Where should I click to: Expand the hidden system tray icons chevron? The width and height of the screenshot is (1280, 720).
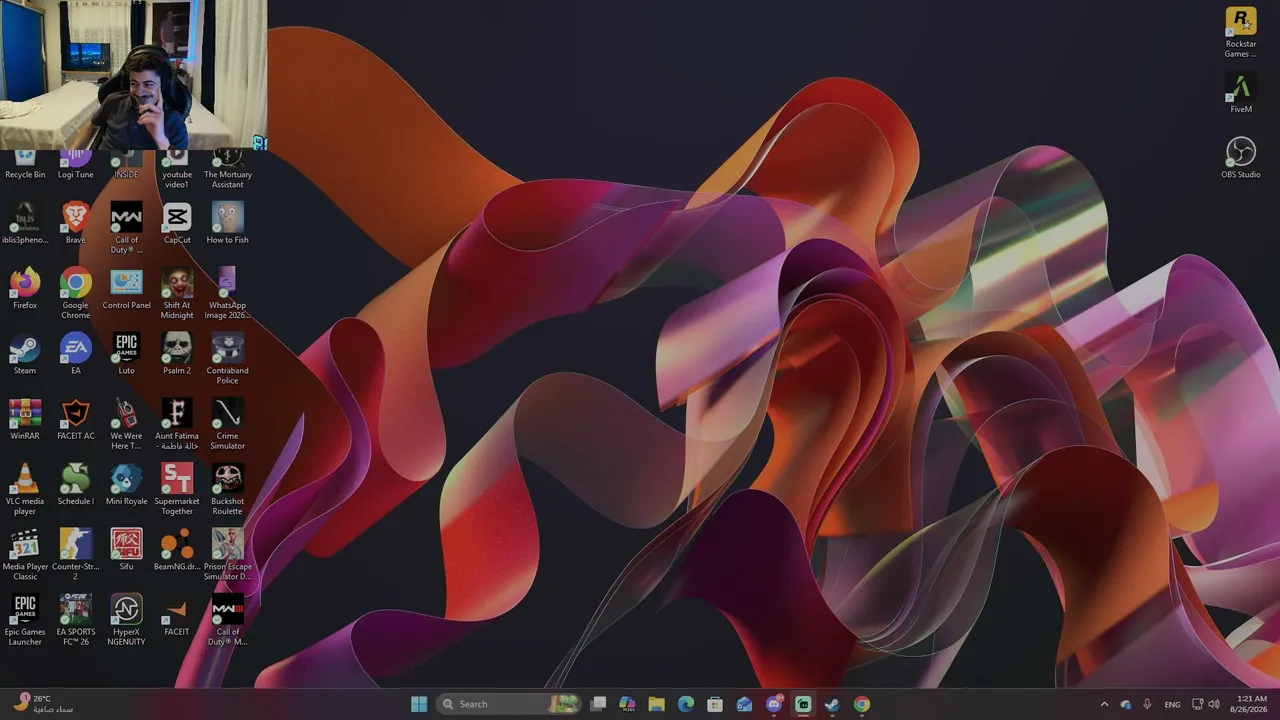(1104, 704)
